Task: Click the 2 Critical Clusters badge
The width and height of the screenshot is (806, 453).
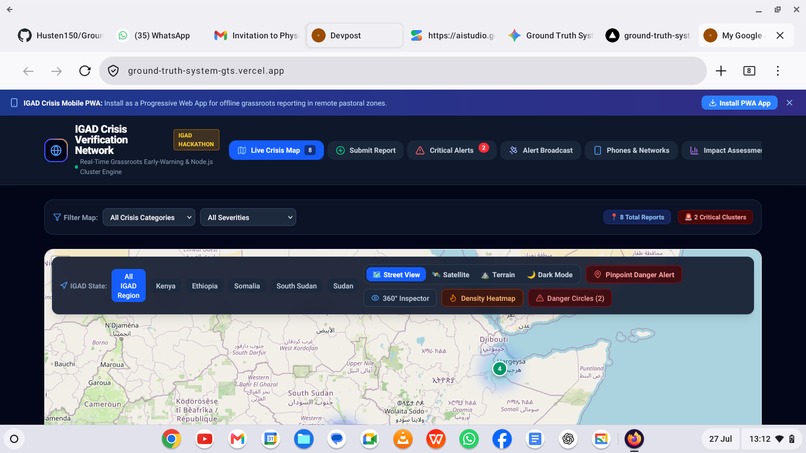Action: coord(716,217)
